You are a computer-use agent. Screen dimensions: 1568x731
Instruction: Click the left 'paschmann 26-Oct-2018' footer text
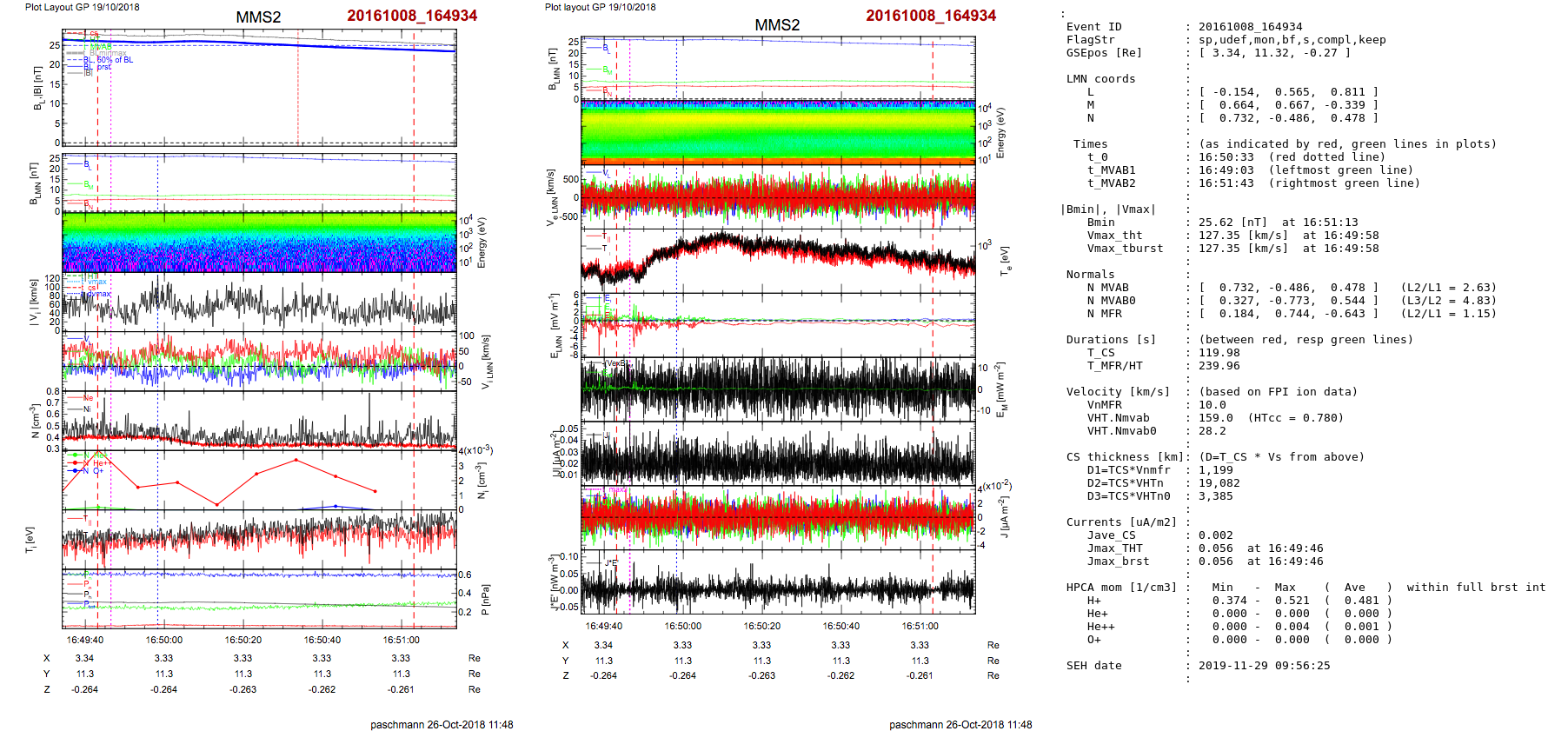pos(442,724)
